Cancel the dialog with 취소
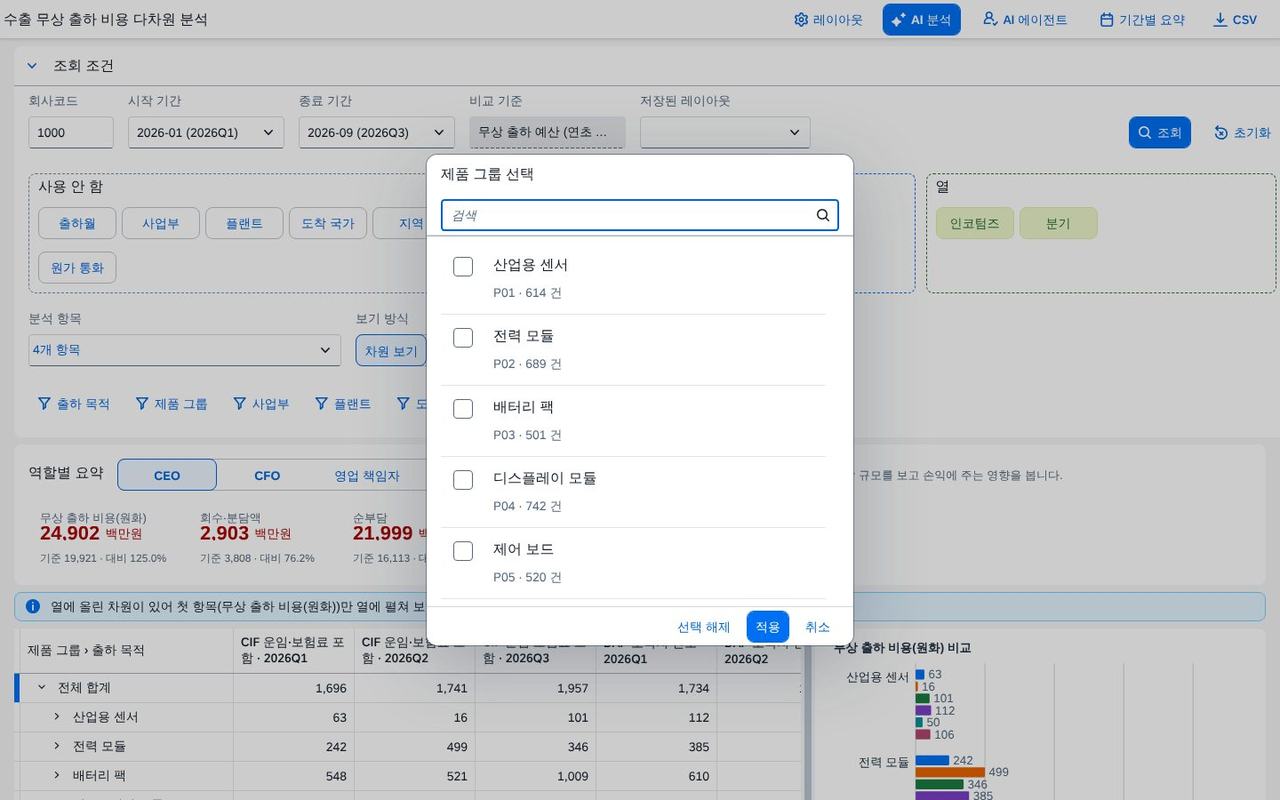The image size is (1280, 800). pos(818,627)
